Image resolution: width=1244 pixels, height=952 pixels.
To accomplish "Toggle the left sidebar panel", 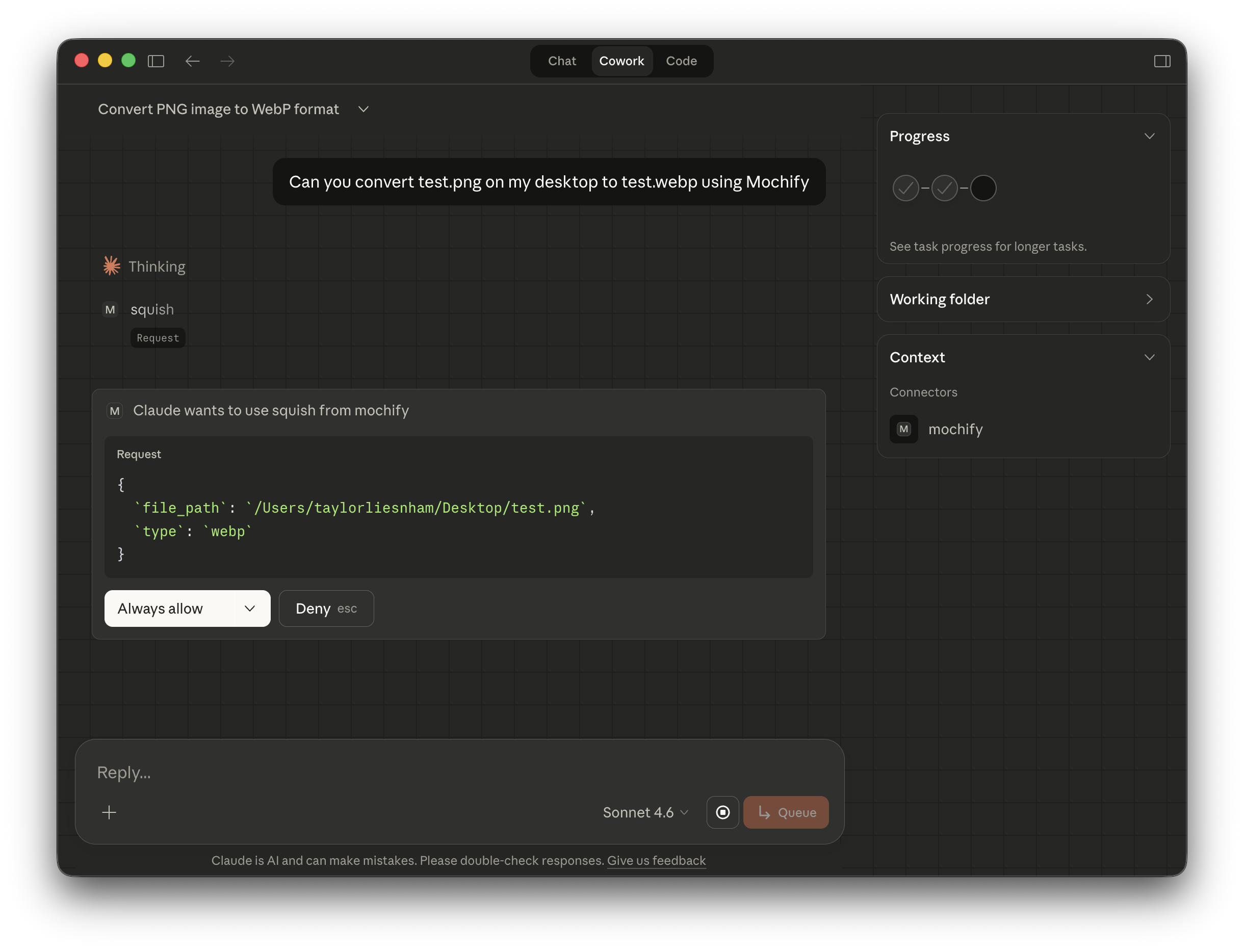I will click(157, 61).
